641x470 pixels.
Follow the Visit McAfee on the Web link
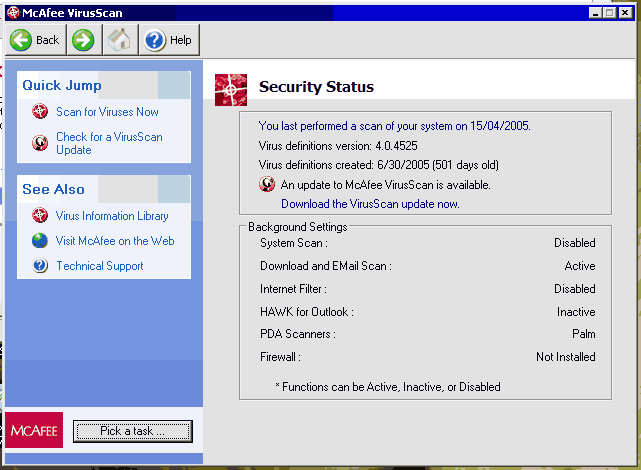pos(115,240)
